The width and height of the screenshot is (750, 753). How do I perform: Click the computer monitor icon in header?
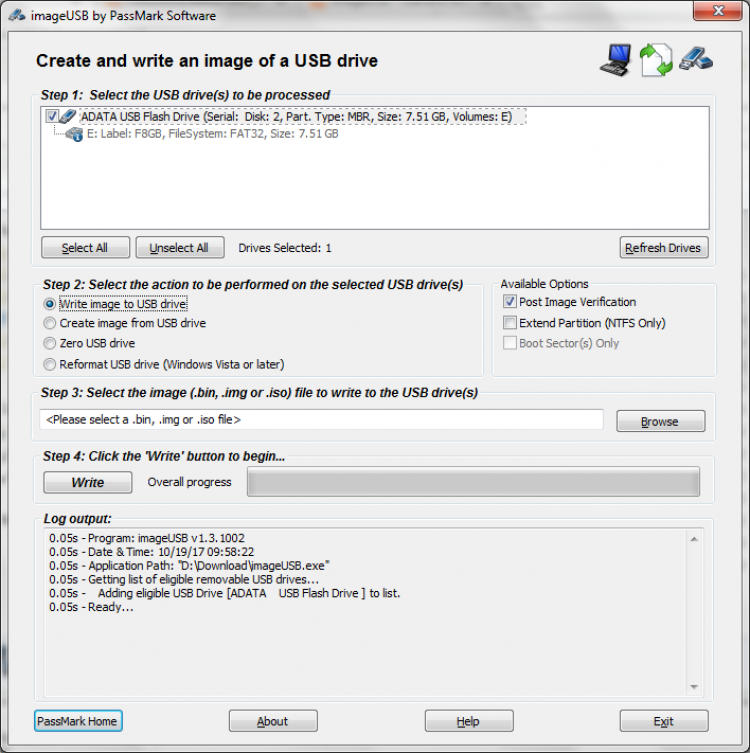[x=616, y=60]
